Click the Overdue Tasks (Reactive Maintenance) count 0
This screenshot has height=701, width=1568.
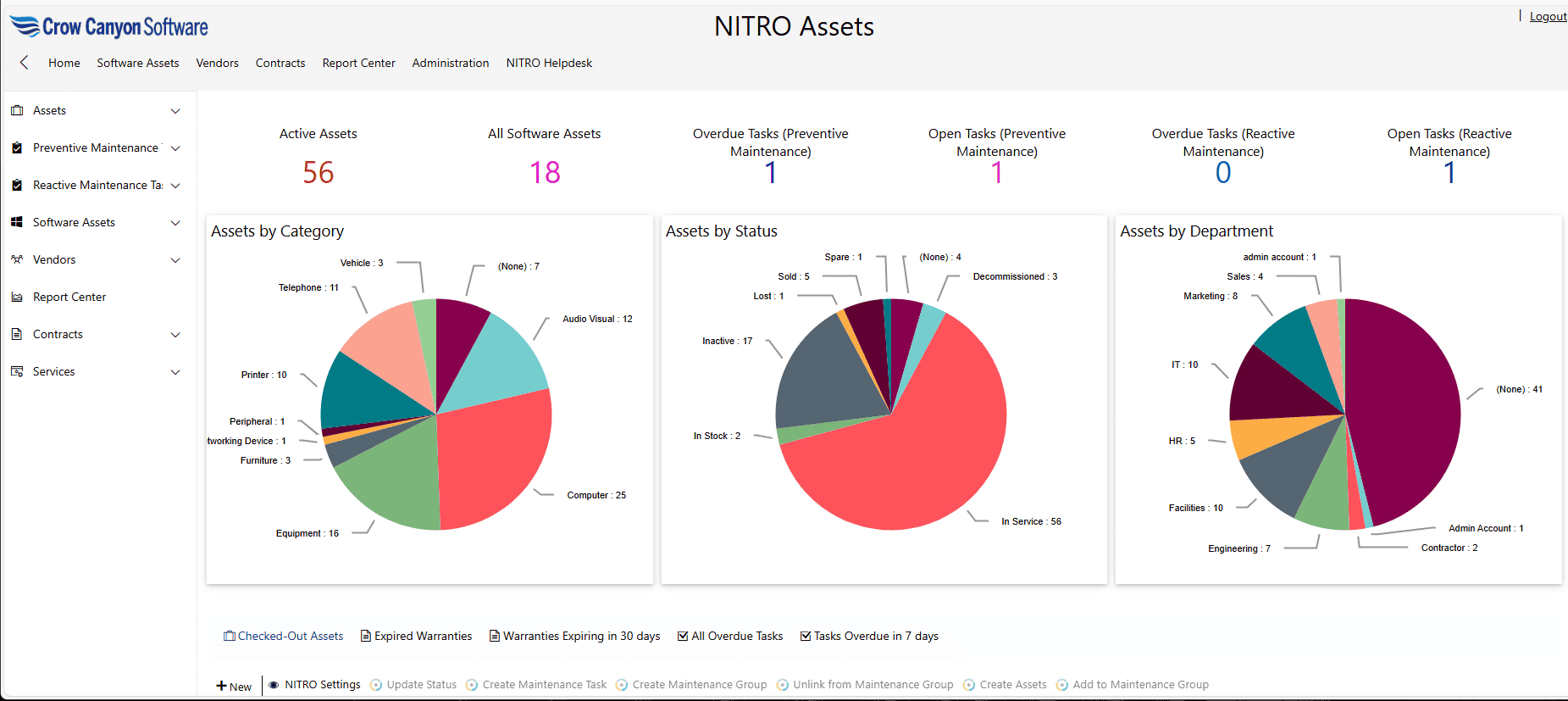1223,173
